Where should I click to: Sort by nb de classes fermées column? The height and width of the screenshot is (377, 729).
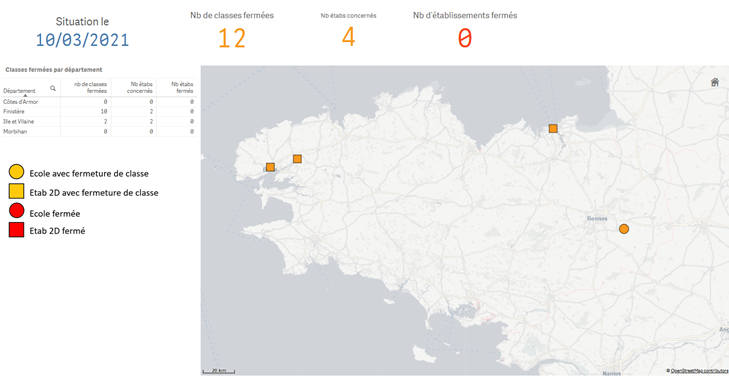(x=92, y=87)
